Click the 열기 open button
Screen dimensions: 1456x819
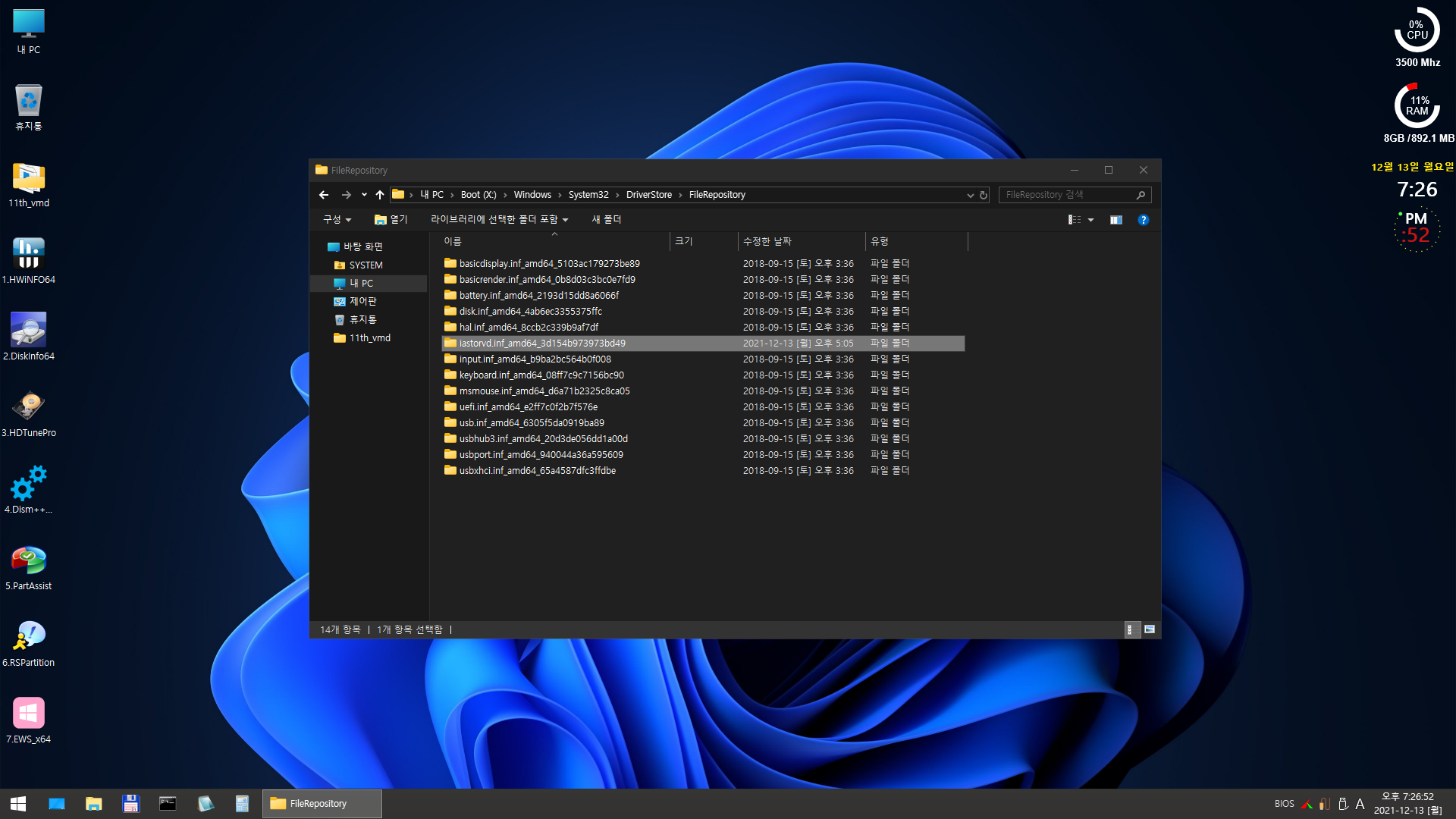click(391, 220)
